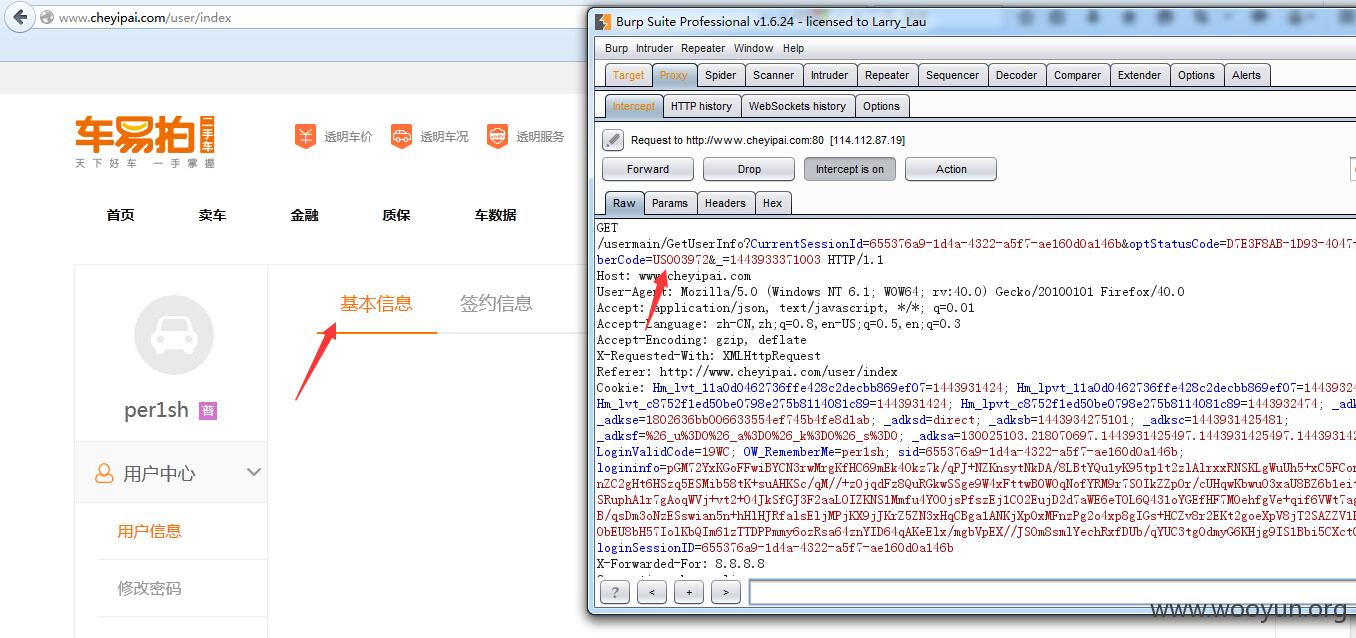This screenshot has height=638, width=1356.
Task: Click the 'Host: www.cheyipai.com' request line
Action: coord(673,276)
